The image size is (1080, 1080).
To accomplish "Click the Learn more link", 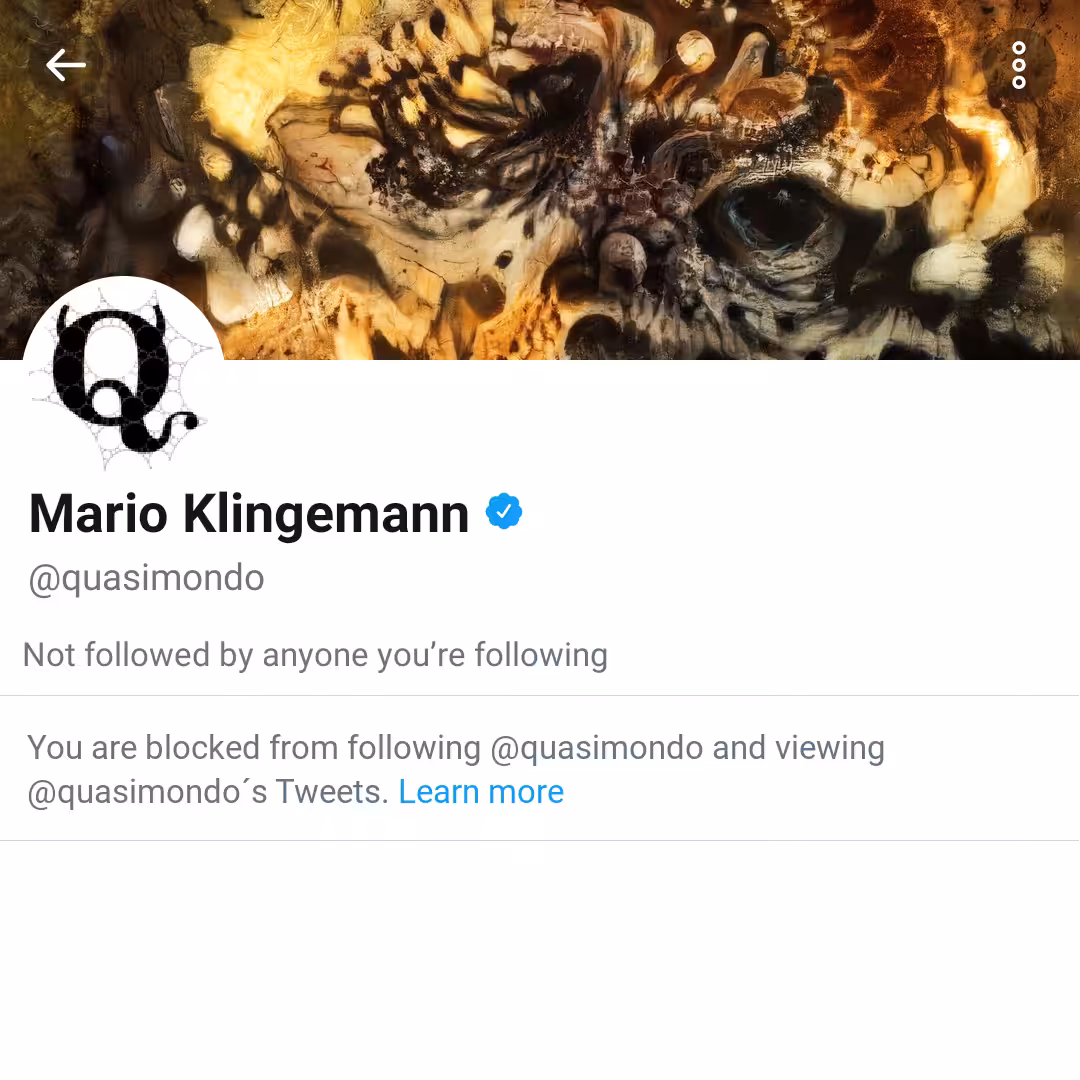I will [481, 791].
